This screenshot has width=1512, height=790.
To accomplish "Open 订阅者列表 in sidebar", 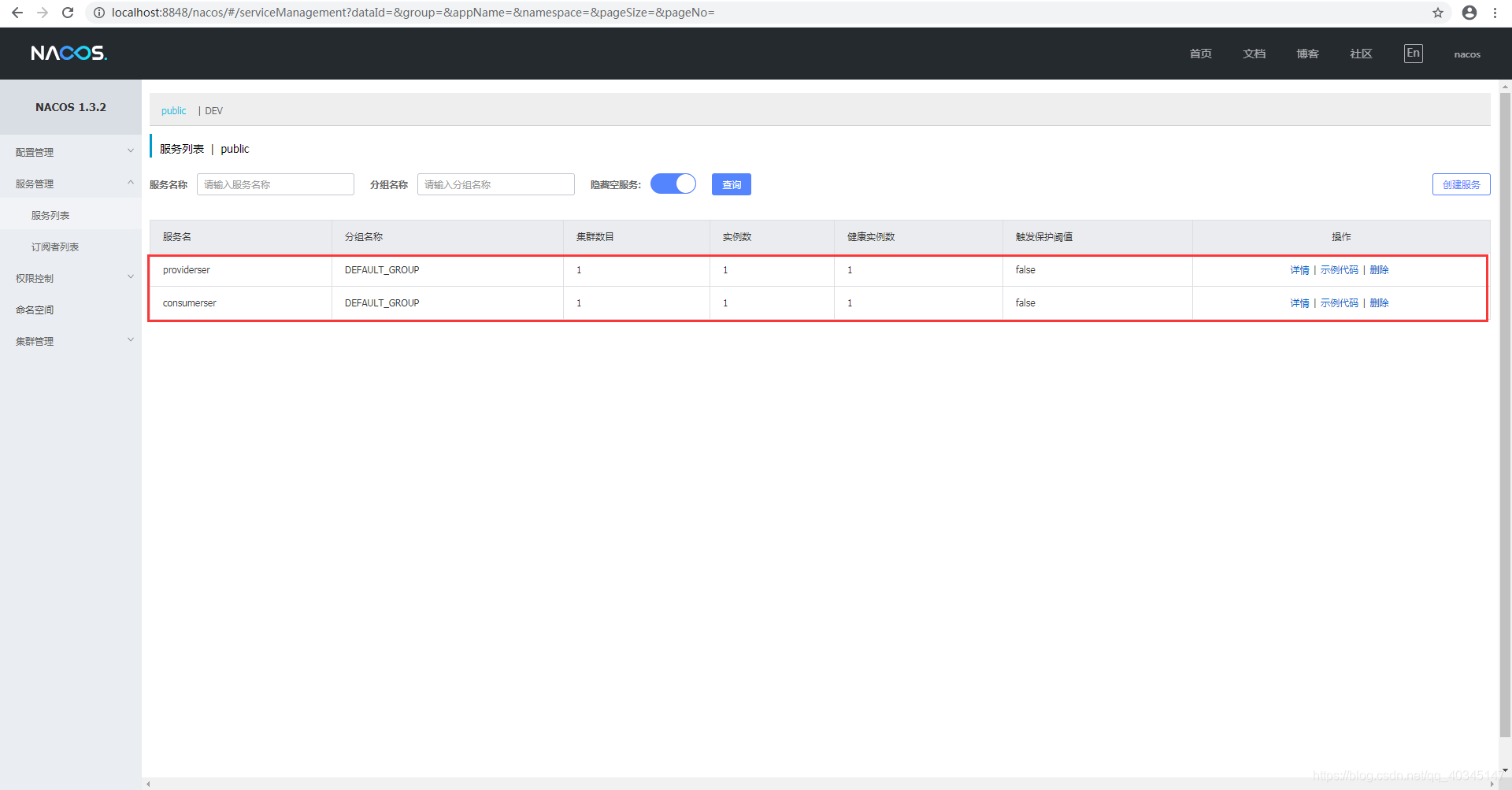I will coord(55,247).
